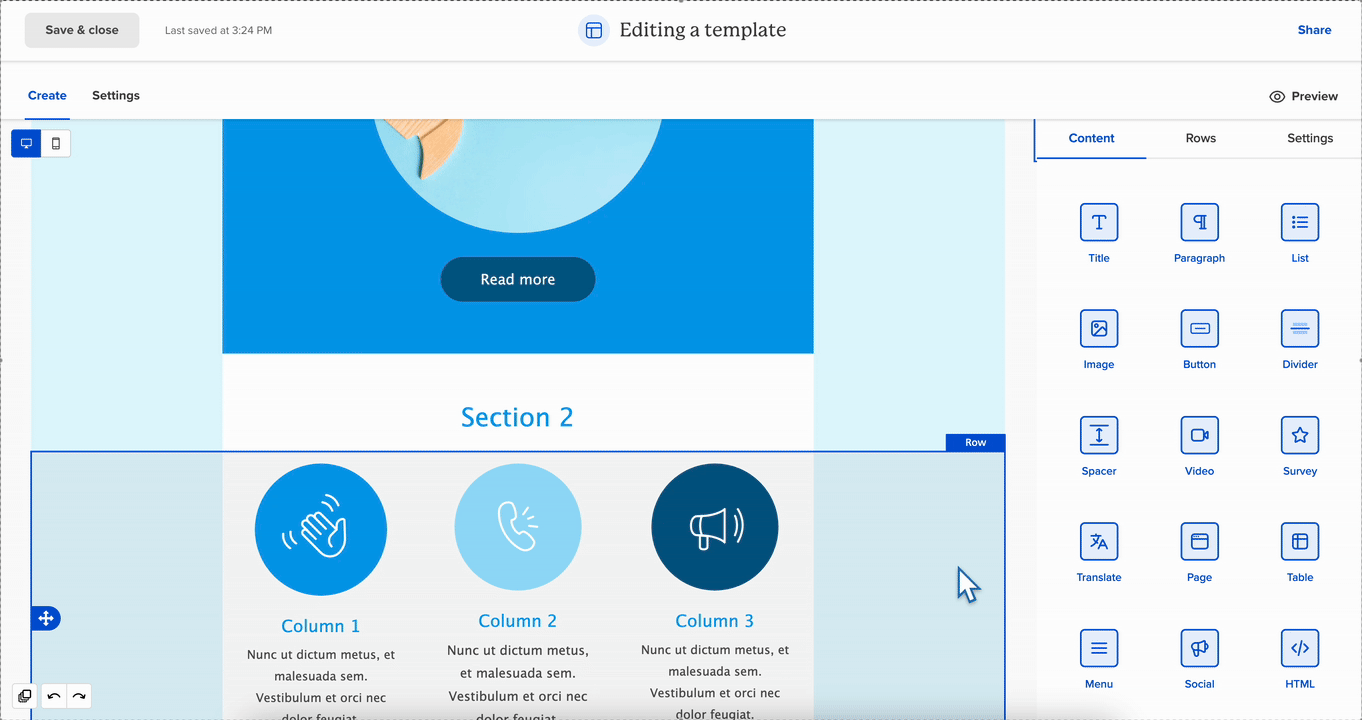1362x720 pixels.
Task: Switch to mobile preview mode
Action: pos(56,143)
